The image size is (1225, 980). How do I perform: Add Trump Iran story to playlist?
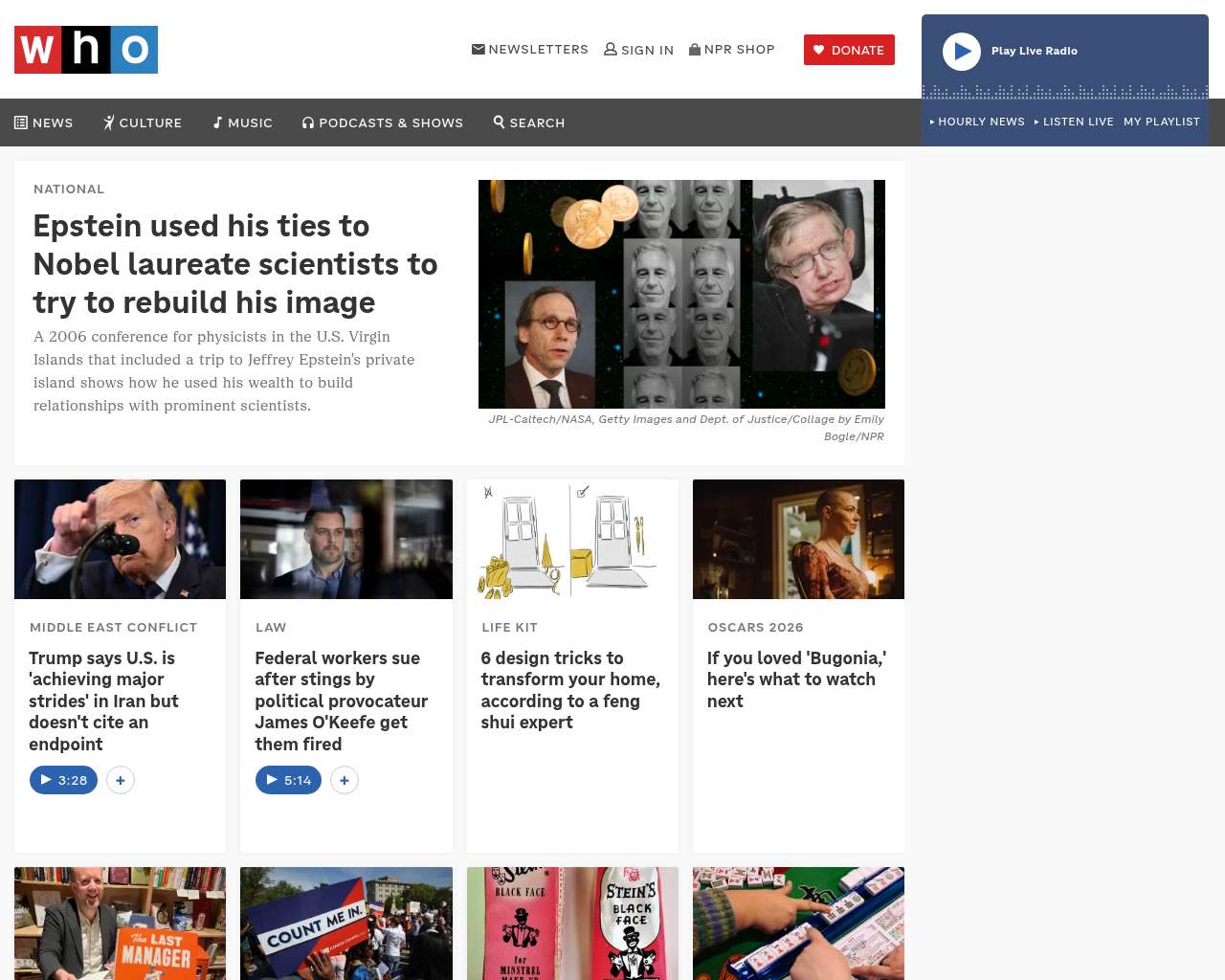(121, 780)
